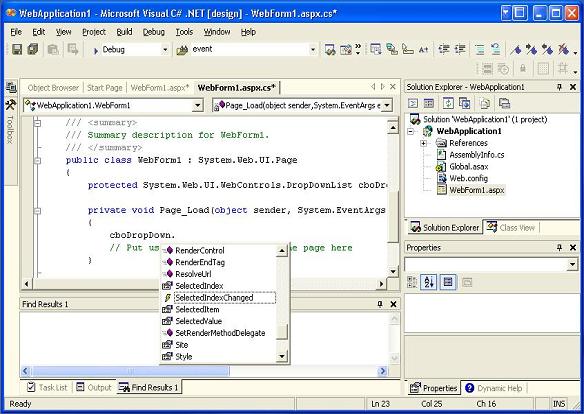Switch to the Dynamic Help tab

494,388
